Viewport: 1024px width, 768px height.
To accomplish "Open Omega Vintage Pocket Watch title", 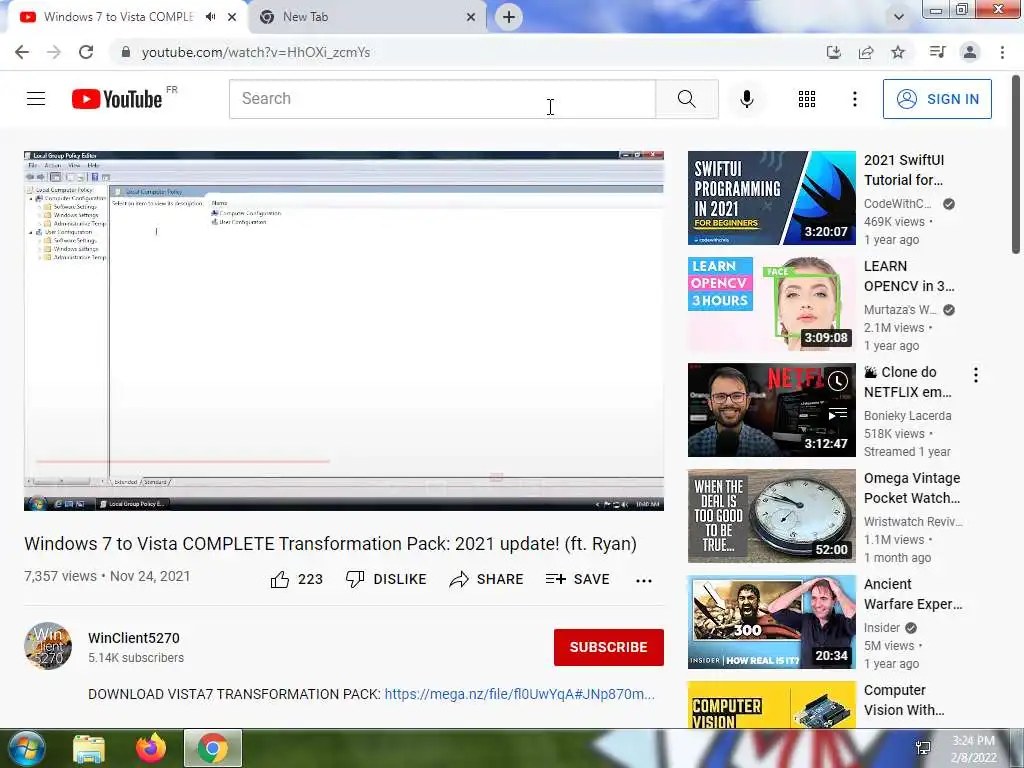I will 912,488.
